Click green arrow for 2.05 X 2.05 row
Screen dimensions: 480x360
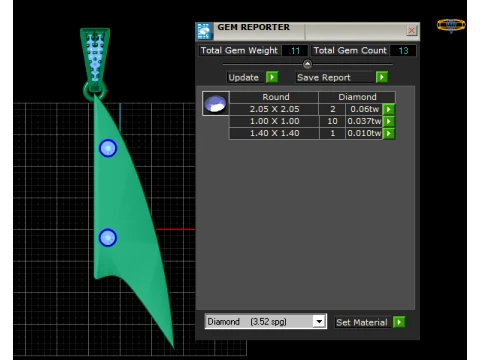point(389,109)
